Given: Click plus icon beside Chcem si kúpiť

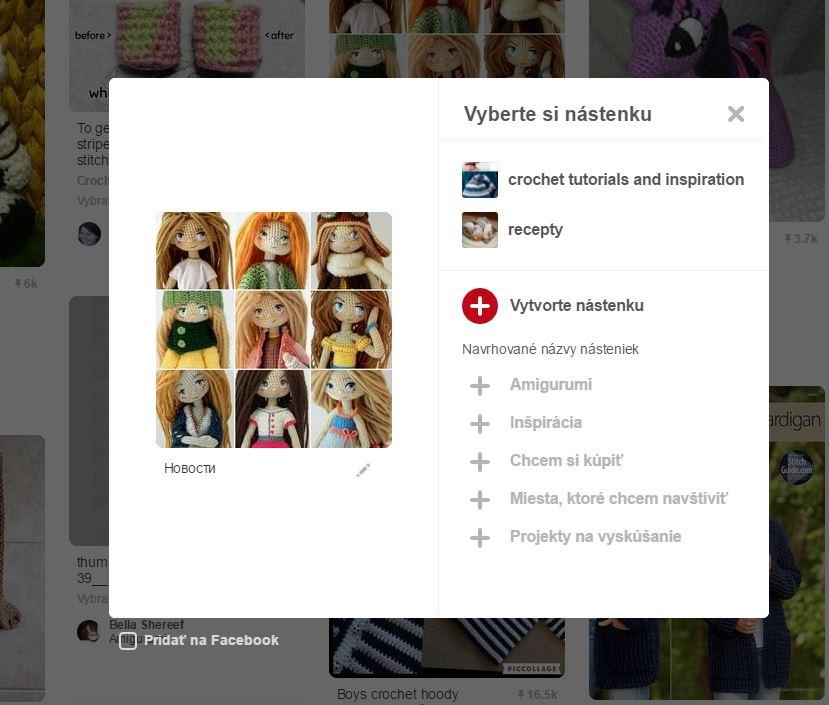Looking at the screenshot, I should click(480, 461).
